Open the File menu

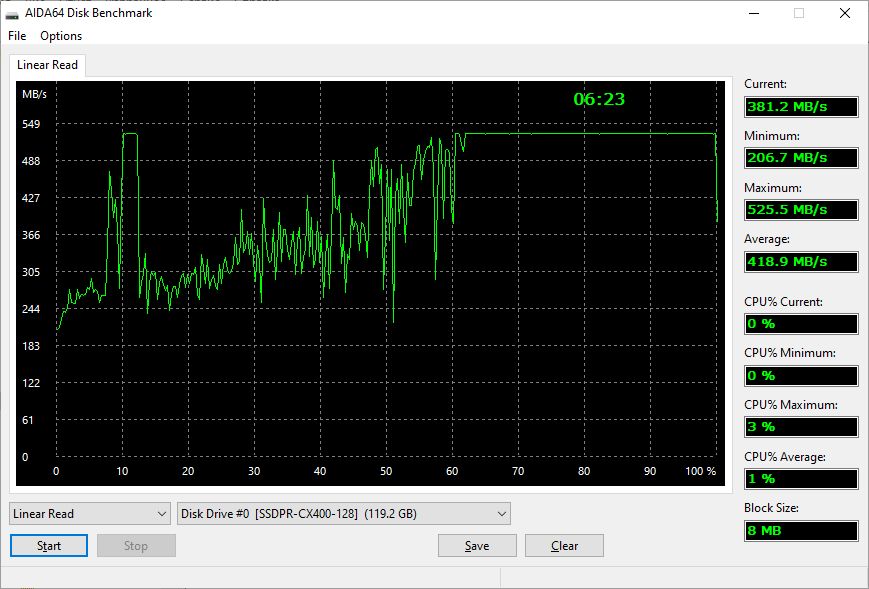(17, 36)
